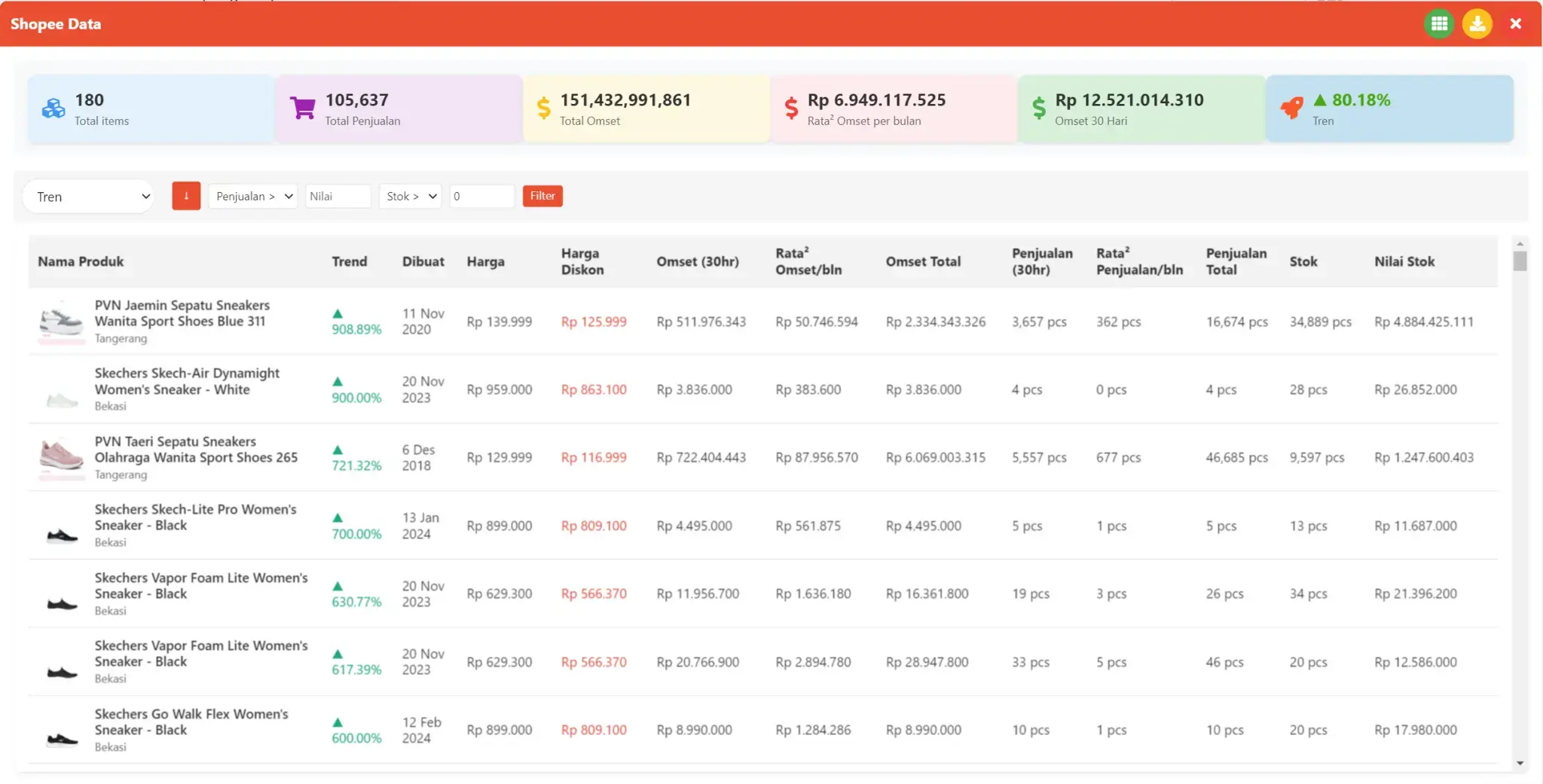The image size is (1543, 784).
Task: Click the 630.77% trend arrow
Action: [338, 586]
